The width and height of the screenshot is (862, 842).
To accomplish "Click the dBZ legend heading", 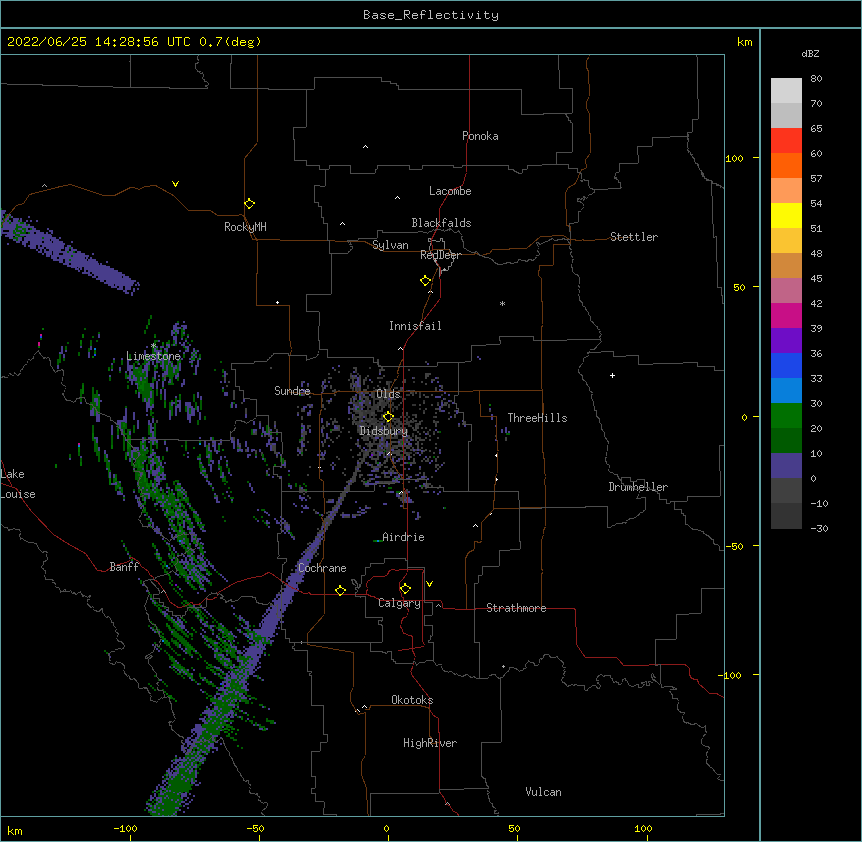I will 810,54.
